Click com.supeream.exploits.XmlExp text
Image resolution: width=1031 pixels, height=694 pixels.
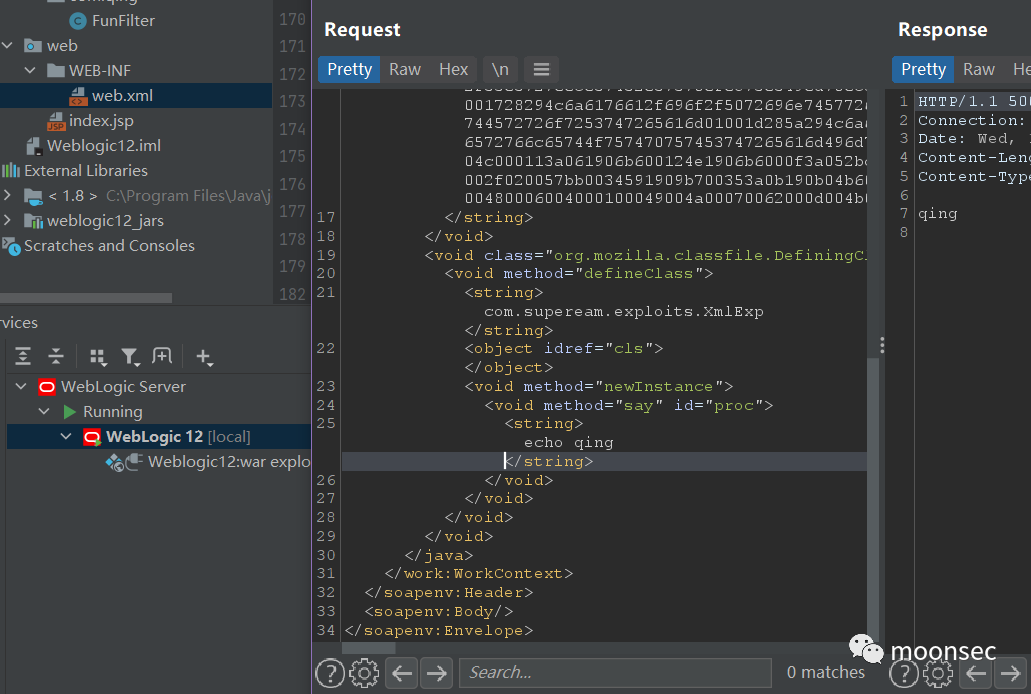click(623, 312)
